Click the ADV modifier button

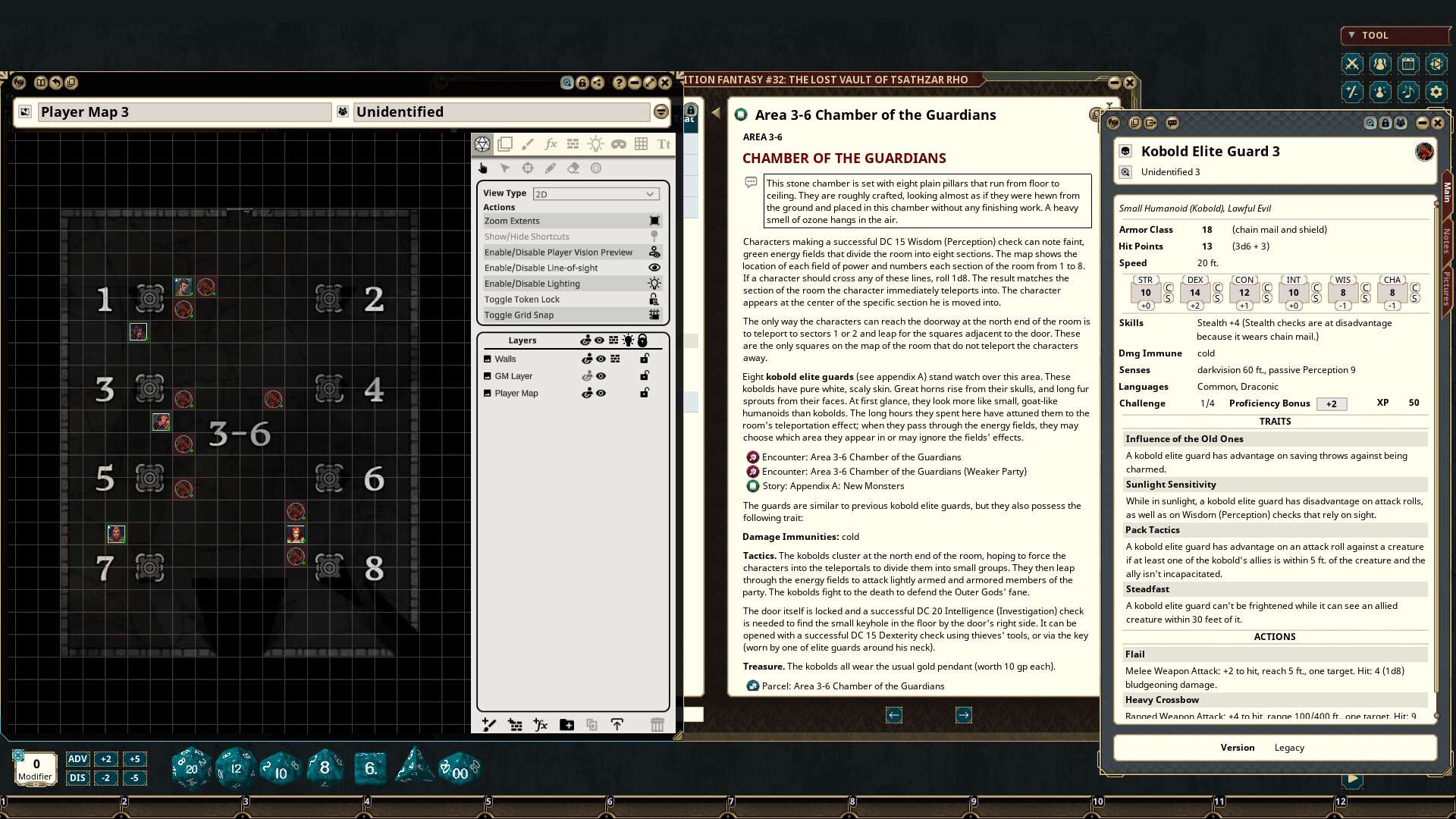click(x=77, y=759)
